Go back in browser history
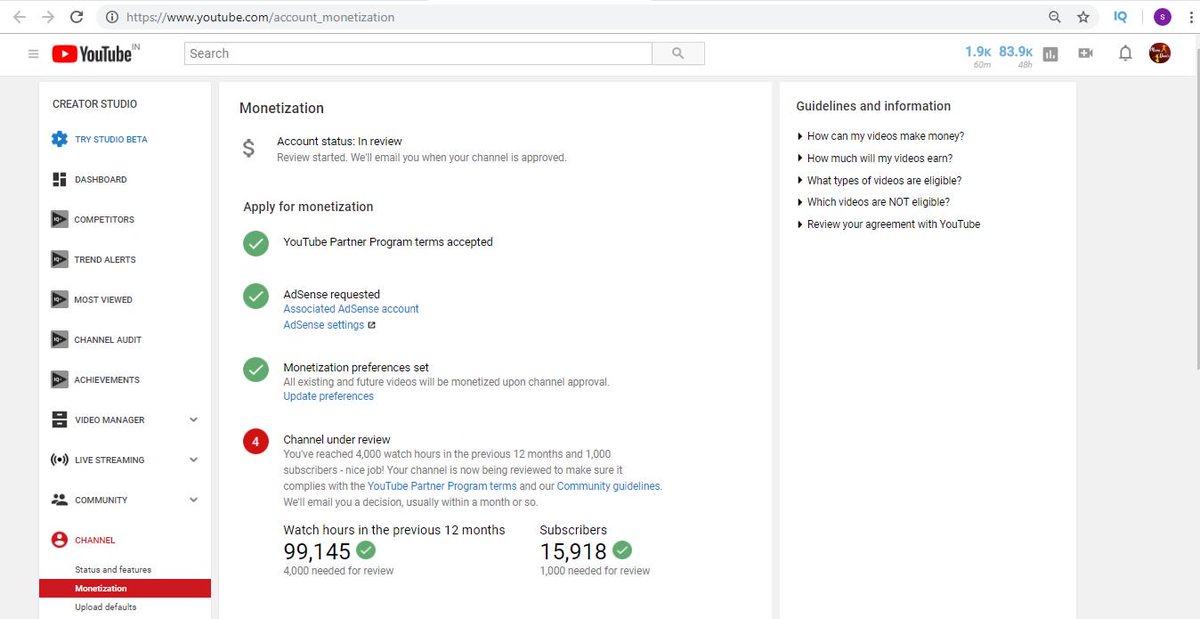This screenshot has width=1200, height=619. (x=19, y=17)
